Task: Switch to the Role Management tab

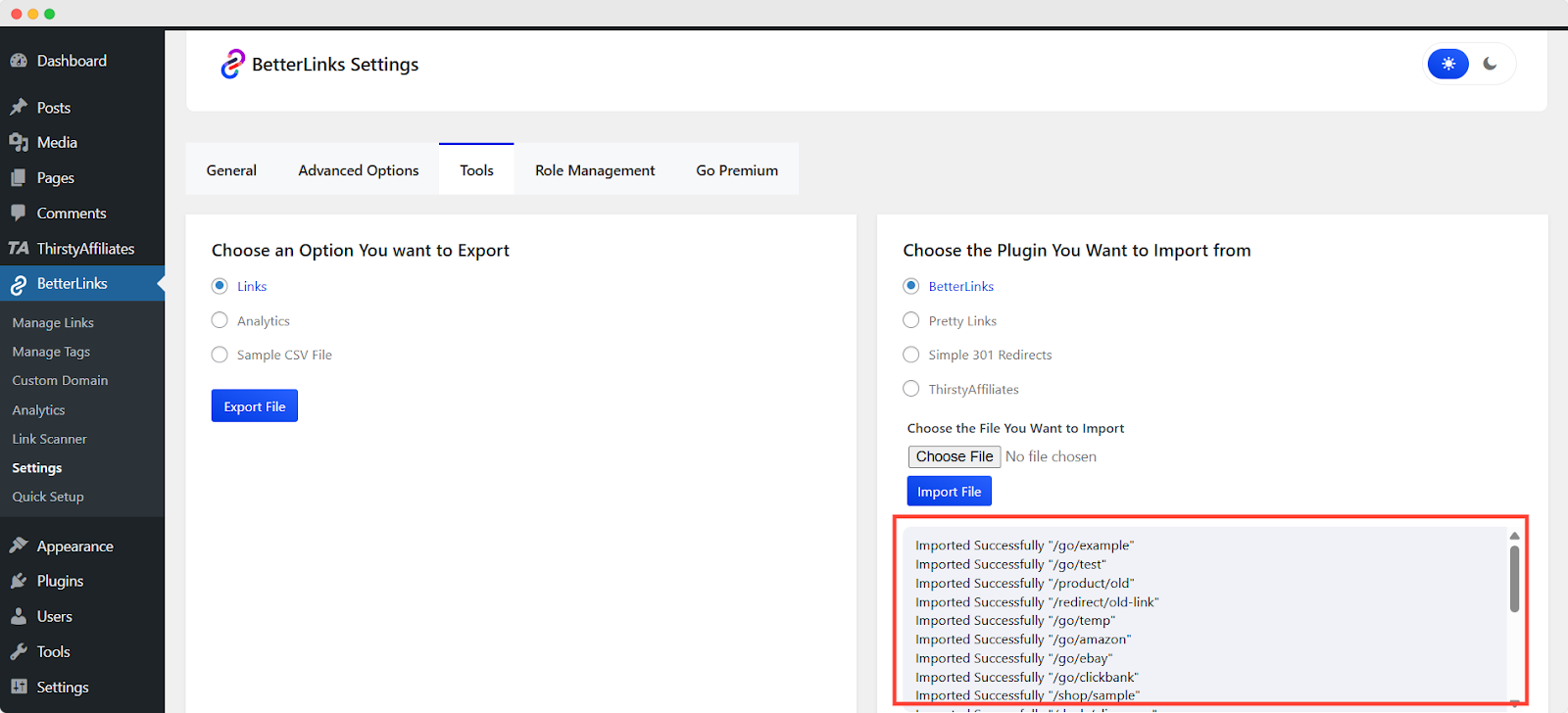Action: click(x=595, y=170)
